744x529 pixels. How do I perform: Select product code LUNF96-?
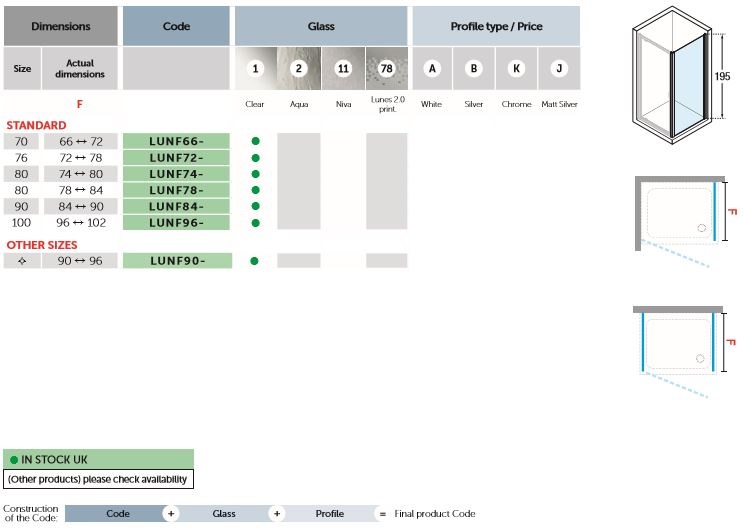point(176,223)
